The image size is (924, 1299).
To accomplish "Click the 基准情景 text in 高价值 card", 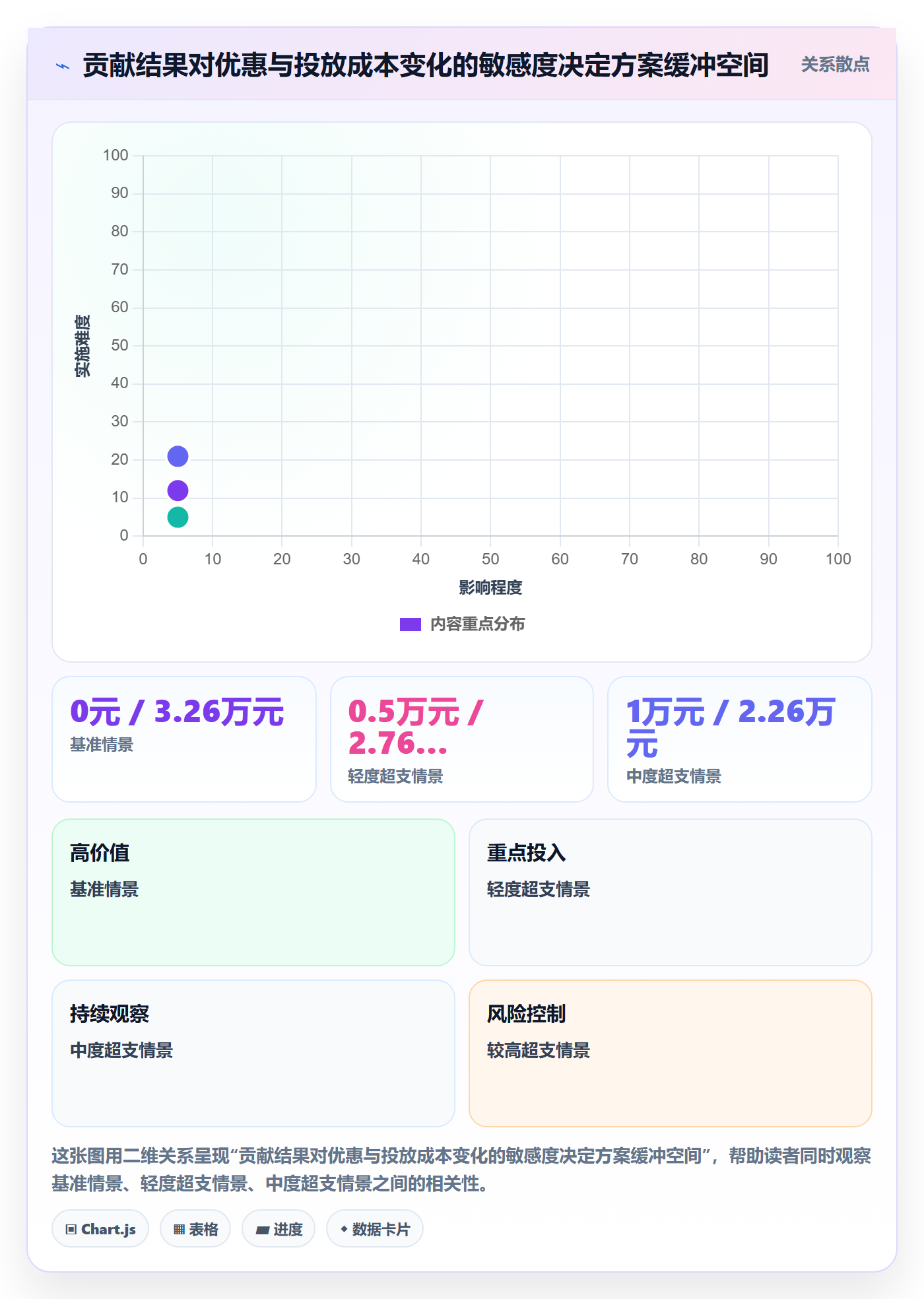I will tap(104, 889).
